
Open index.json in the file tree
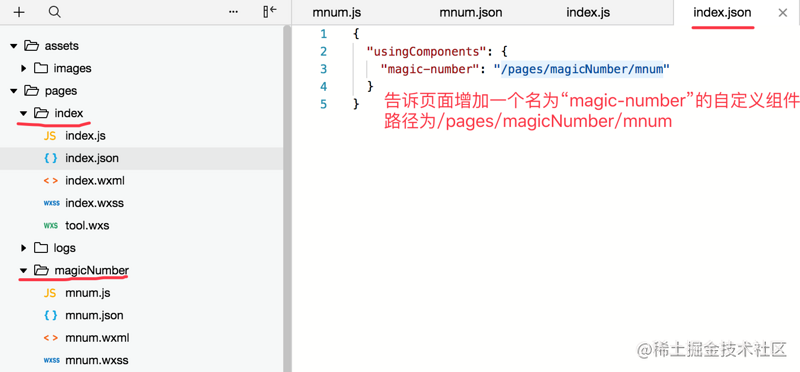(x=92, y=158)
